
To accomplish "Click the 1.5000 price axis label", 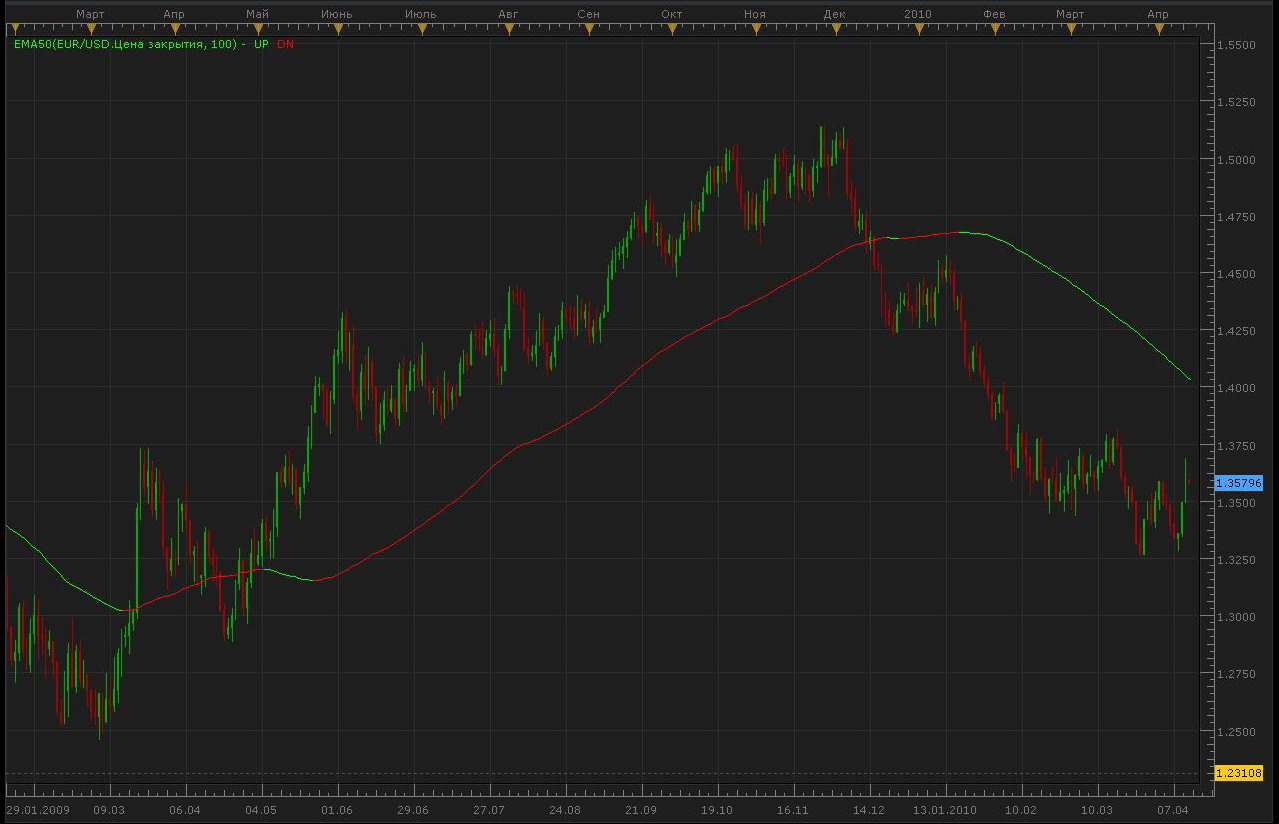I will 1237,160.
